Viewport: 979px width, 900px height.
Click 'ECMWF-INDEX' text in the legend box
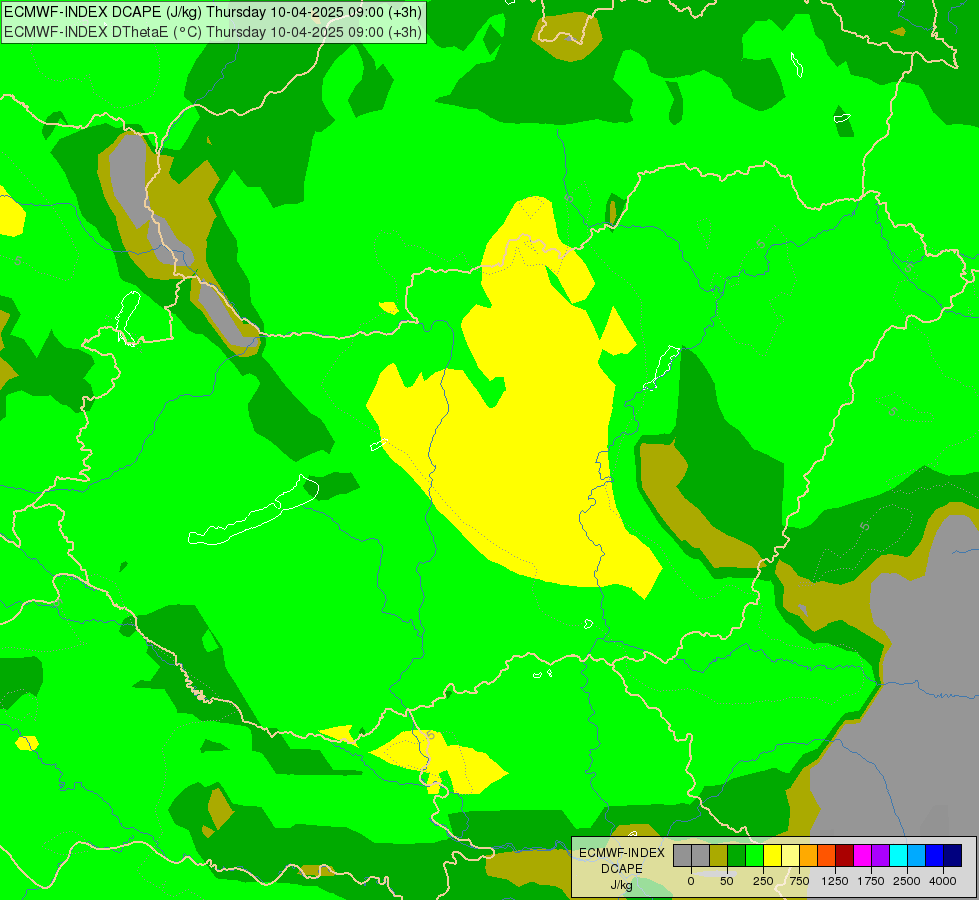(622, 853)
